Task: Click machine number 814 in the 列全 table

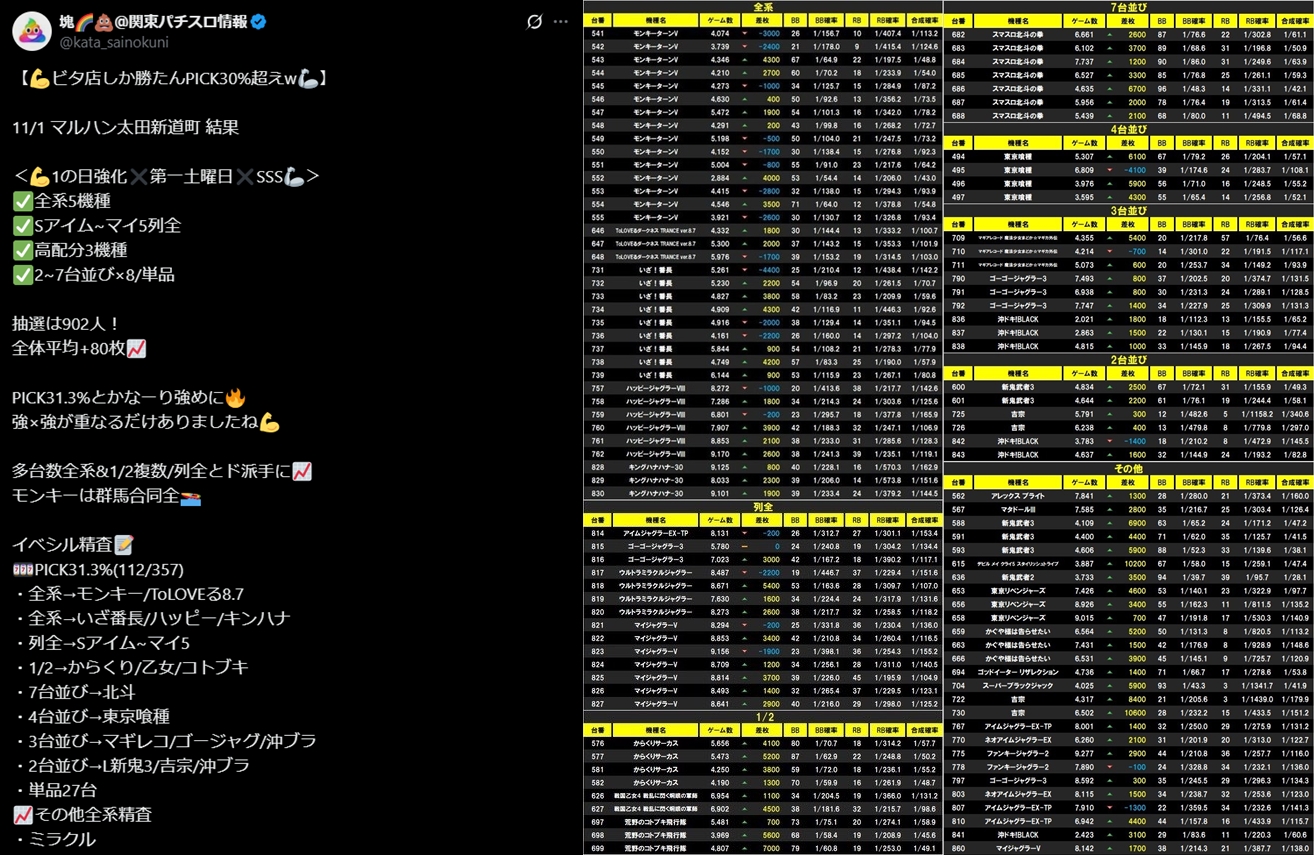Action: [597, 534]
